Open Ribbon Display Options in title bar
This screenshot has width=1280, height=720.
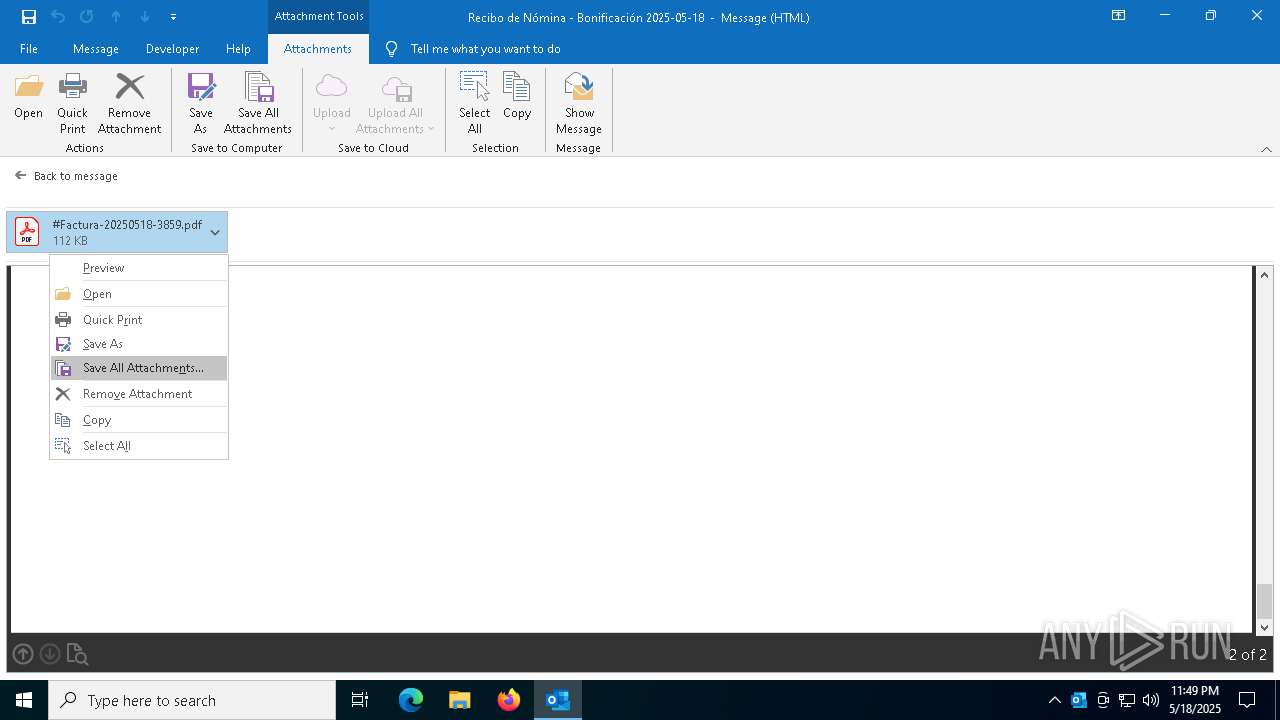tap(1118, 16)
